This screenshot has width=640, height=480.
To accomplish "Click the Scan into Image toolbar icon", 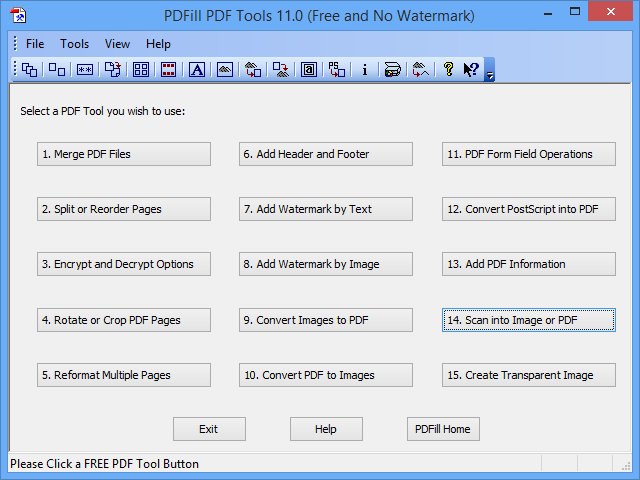I will (x=393, y=70).
